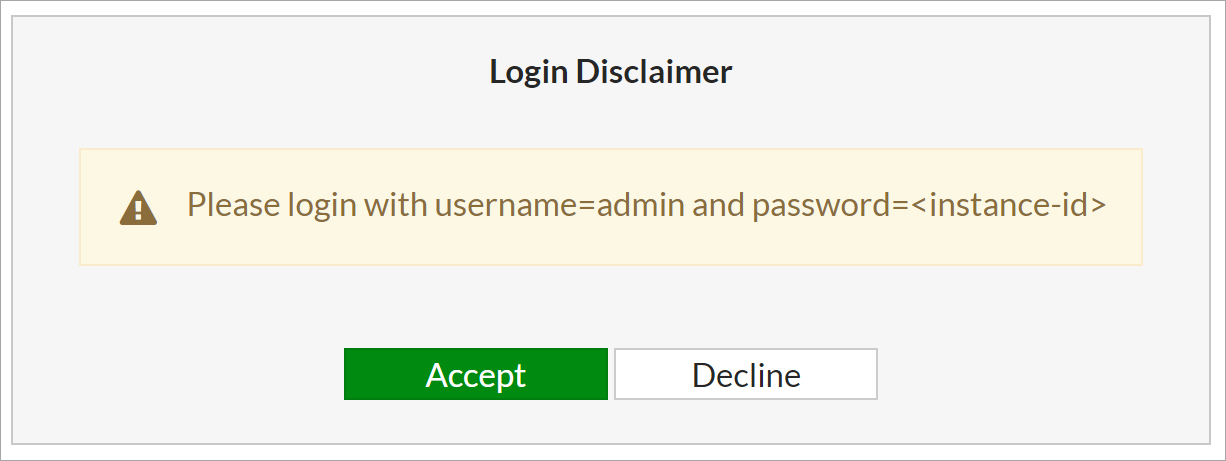Click the "Disclaimer" word in the title
Screen dimensions: 1226x461
coord(655,71)
